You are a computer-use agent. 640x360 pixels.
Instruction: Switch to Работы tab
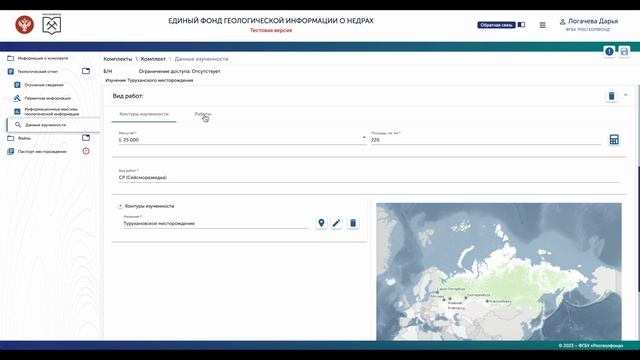coord(202,114)
